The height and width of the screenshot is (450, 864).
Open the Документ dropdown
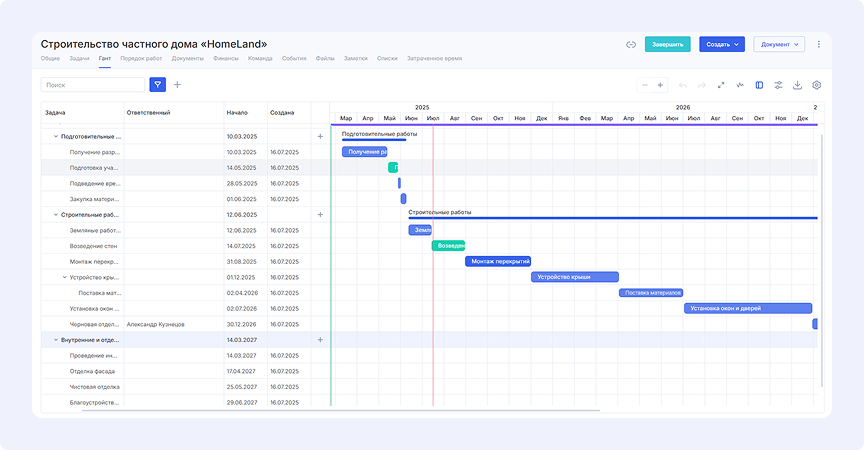779,45
